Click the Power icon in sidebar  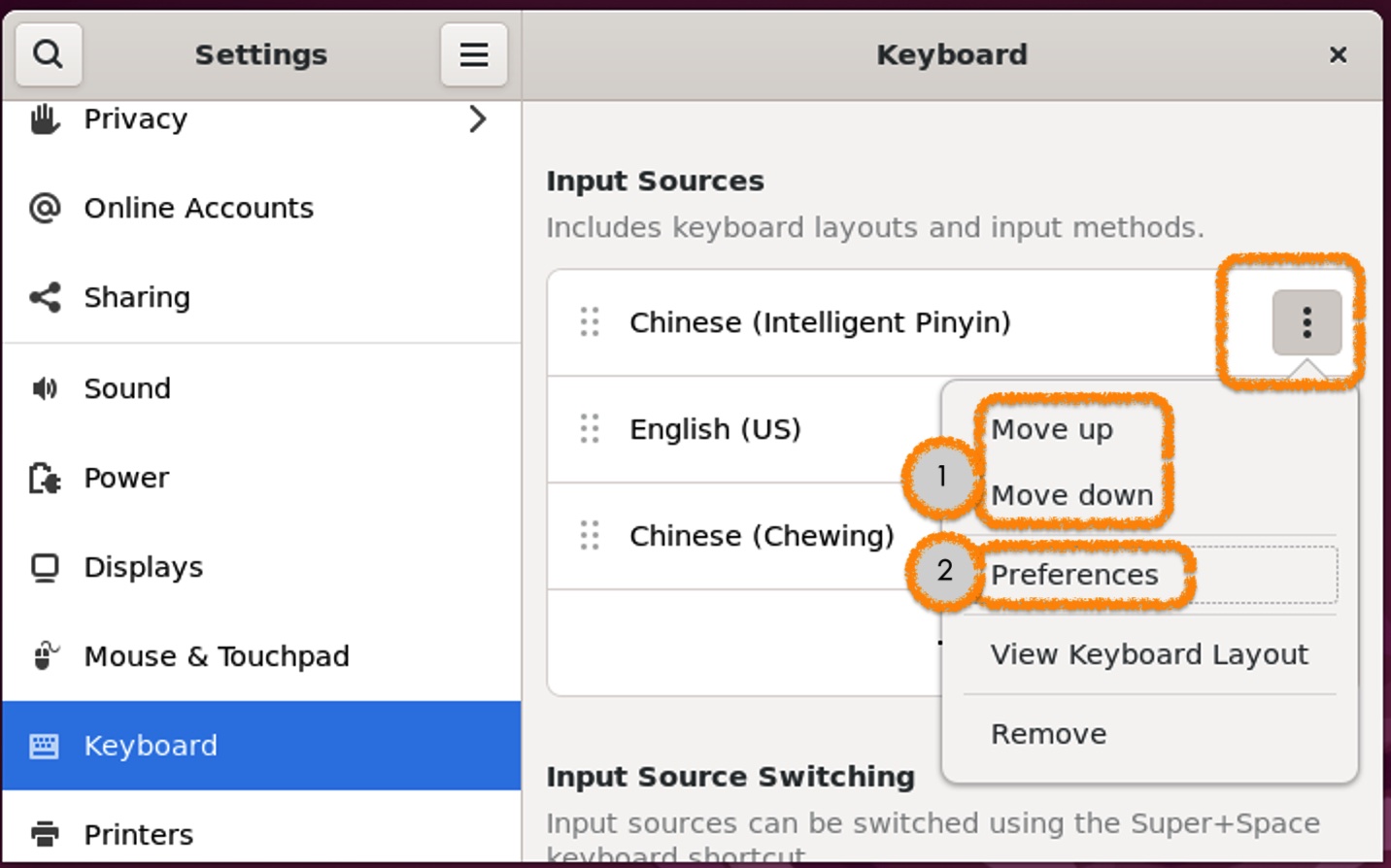(x=45, y=478)
